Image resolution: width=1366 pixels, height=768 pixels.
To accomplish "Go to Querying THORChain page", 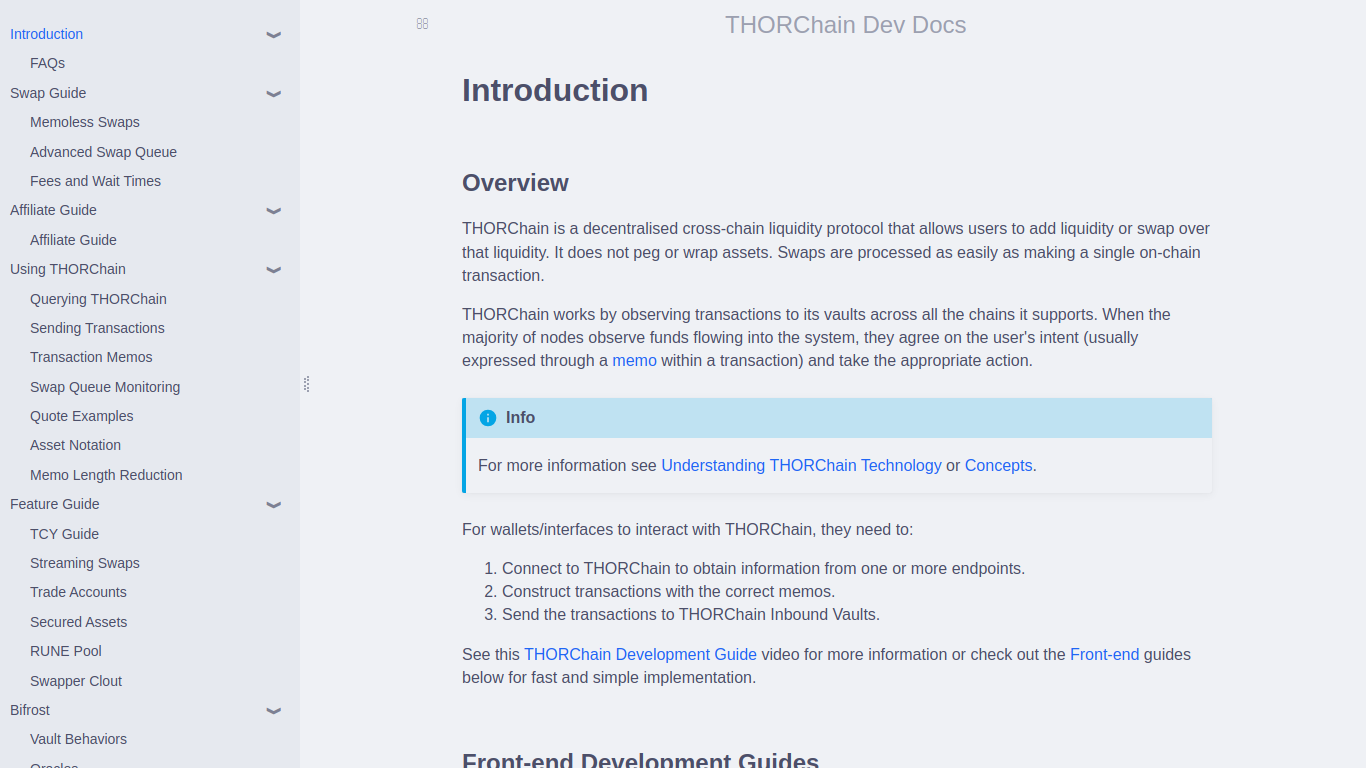I will pyautogui.click(x=98, y=299).
